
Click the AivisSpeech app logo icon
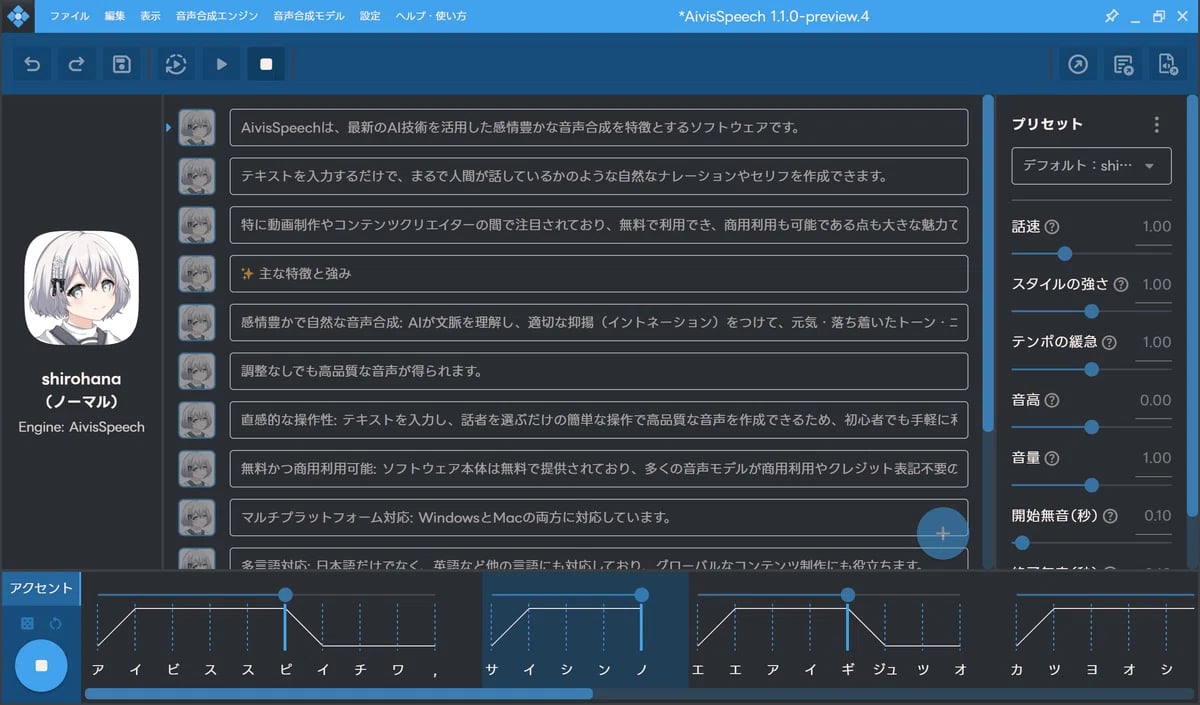pyautogui.click(x=19, y=16)
